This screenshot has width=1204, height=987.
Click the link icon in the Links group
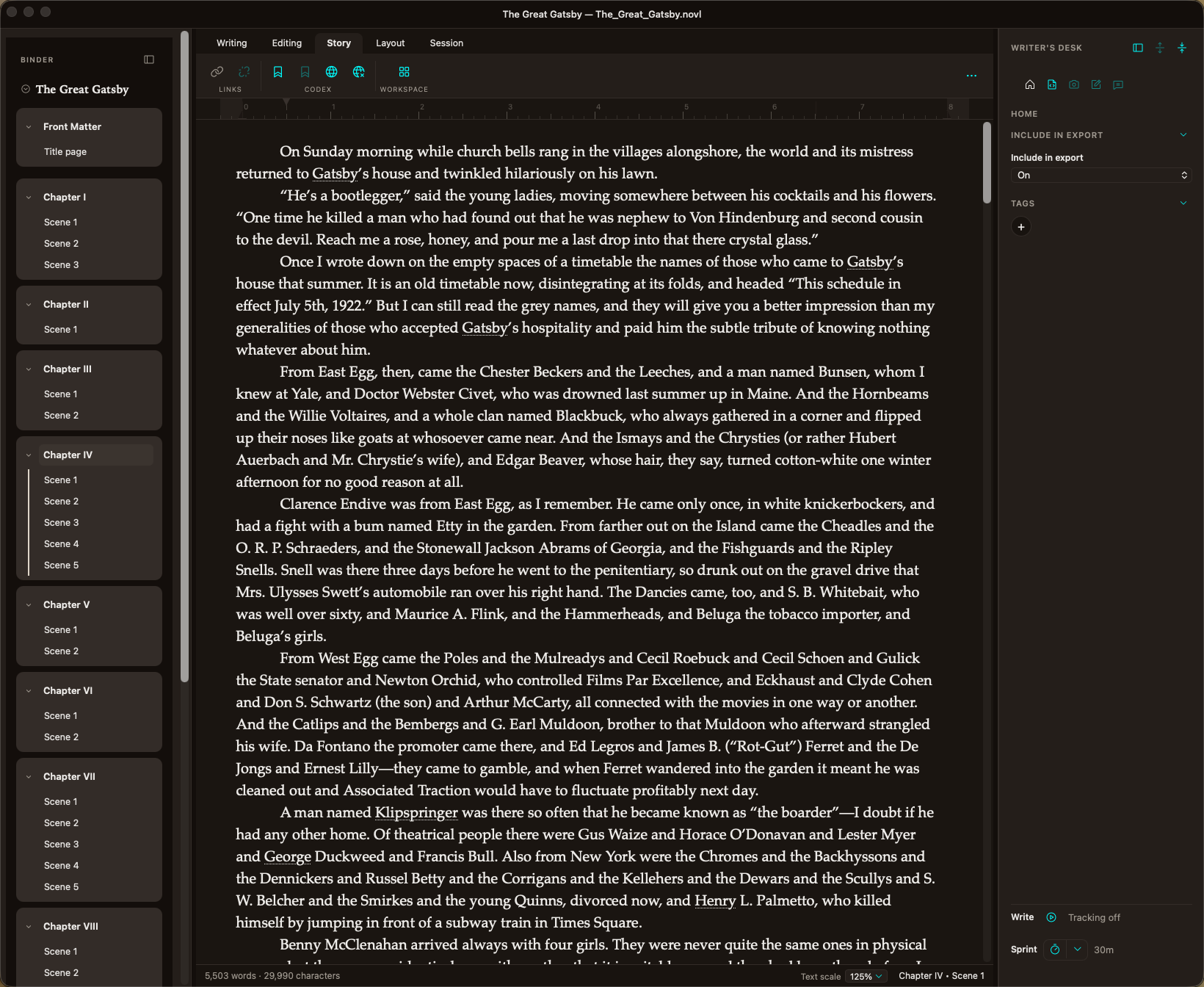[217, 72]
